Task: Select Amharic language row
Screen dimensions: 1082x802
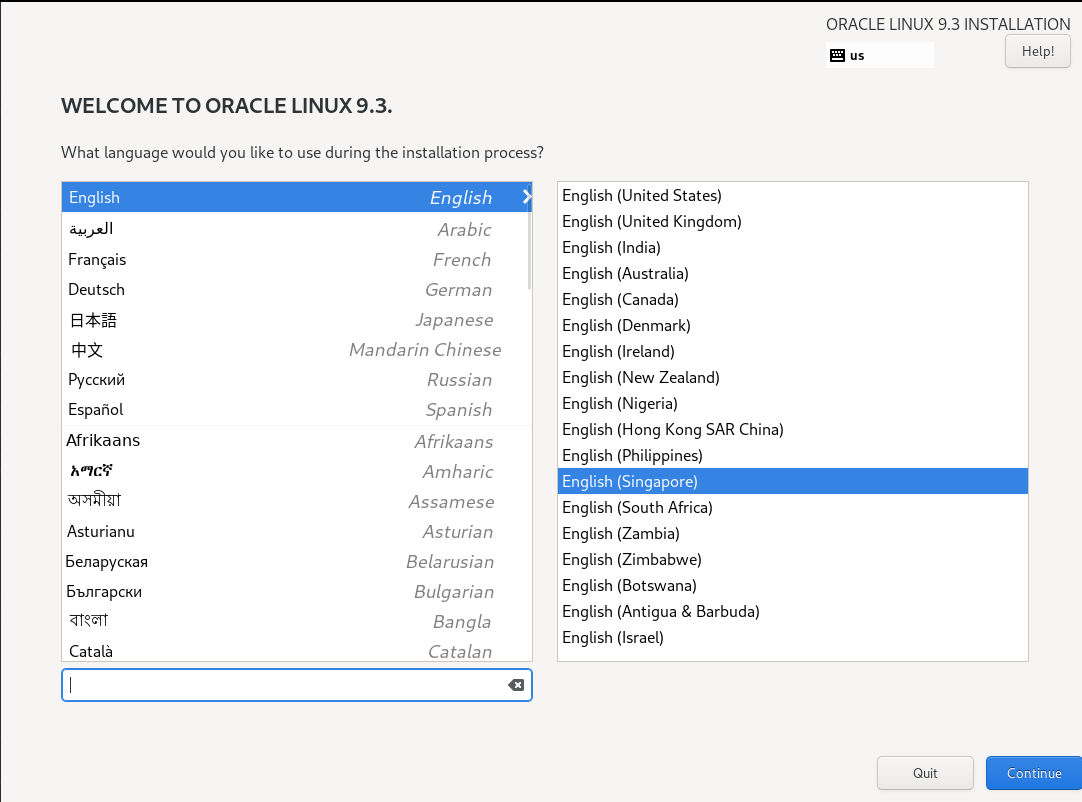Action: coord(297,471)
